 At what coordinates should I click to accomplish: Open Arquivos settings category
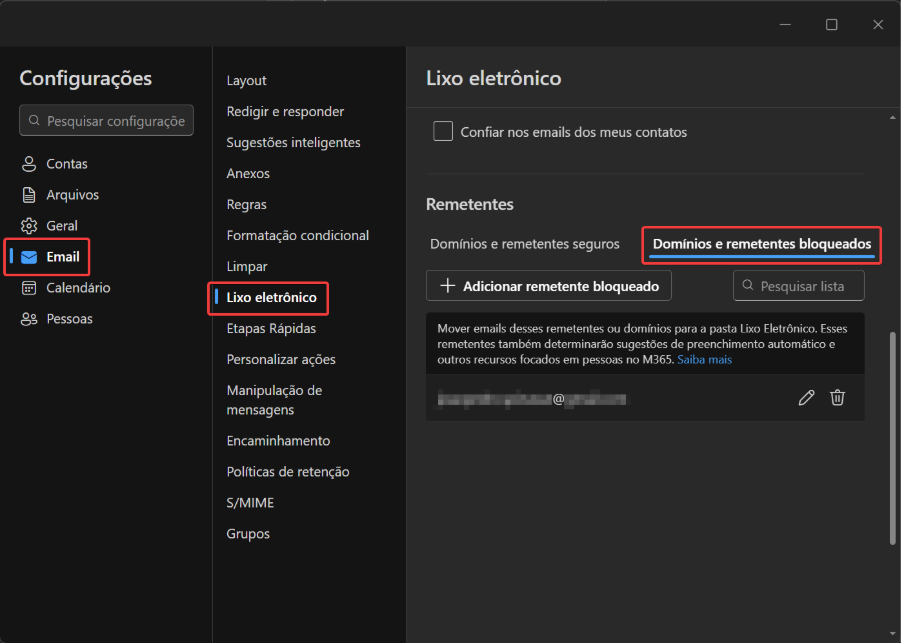tap(72, 195)
